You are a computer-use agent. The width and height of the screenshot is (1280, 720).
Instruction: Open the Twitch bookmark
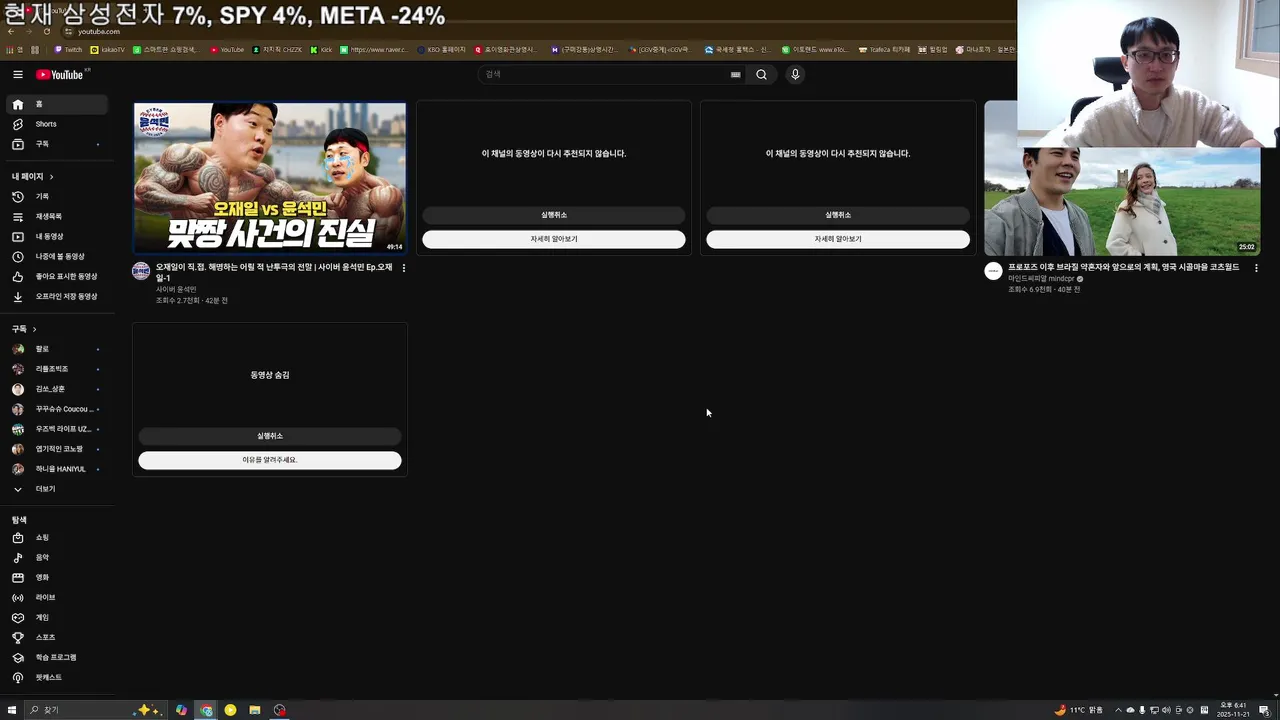coord(69,49)
